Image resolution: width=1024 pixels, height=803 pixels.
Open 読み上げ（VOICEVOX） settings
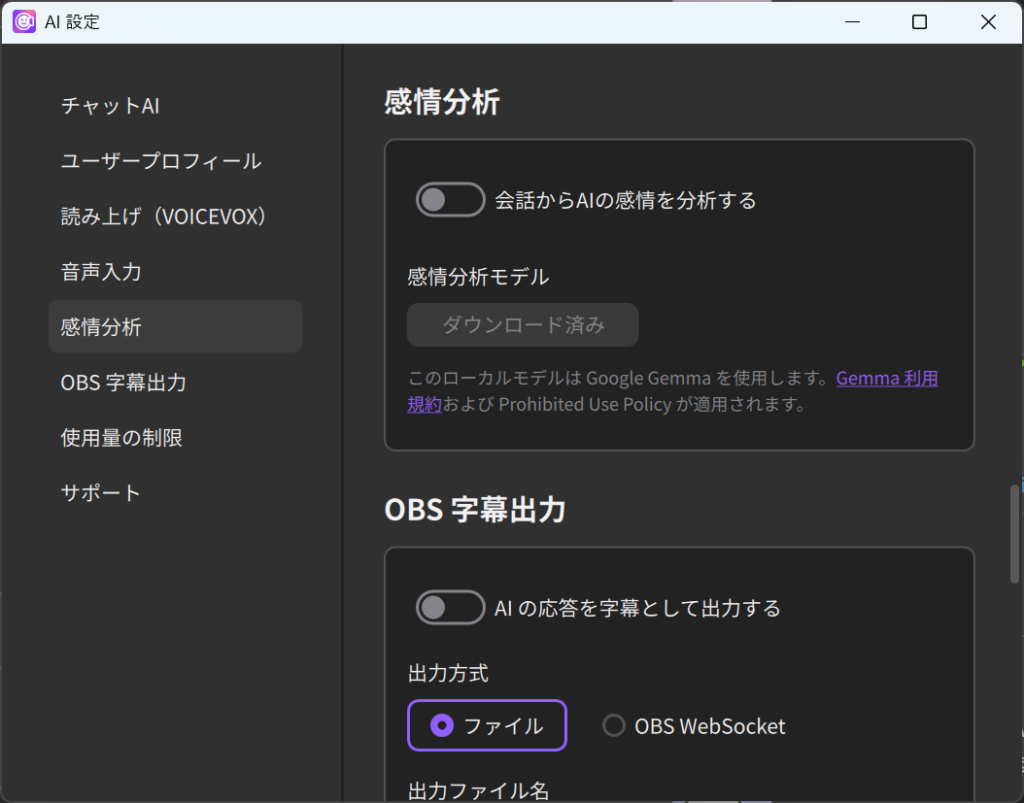(x=175, y=216)
